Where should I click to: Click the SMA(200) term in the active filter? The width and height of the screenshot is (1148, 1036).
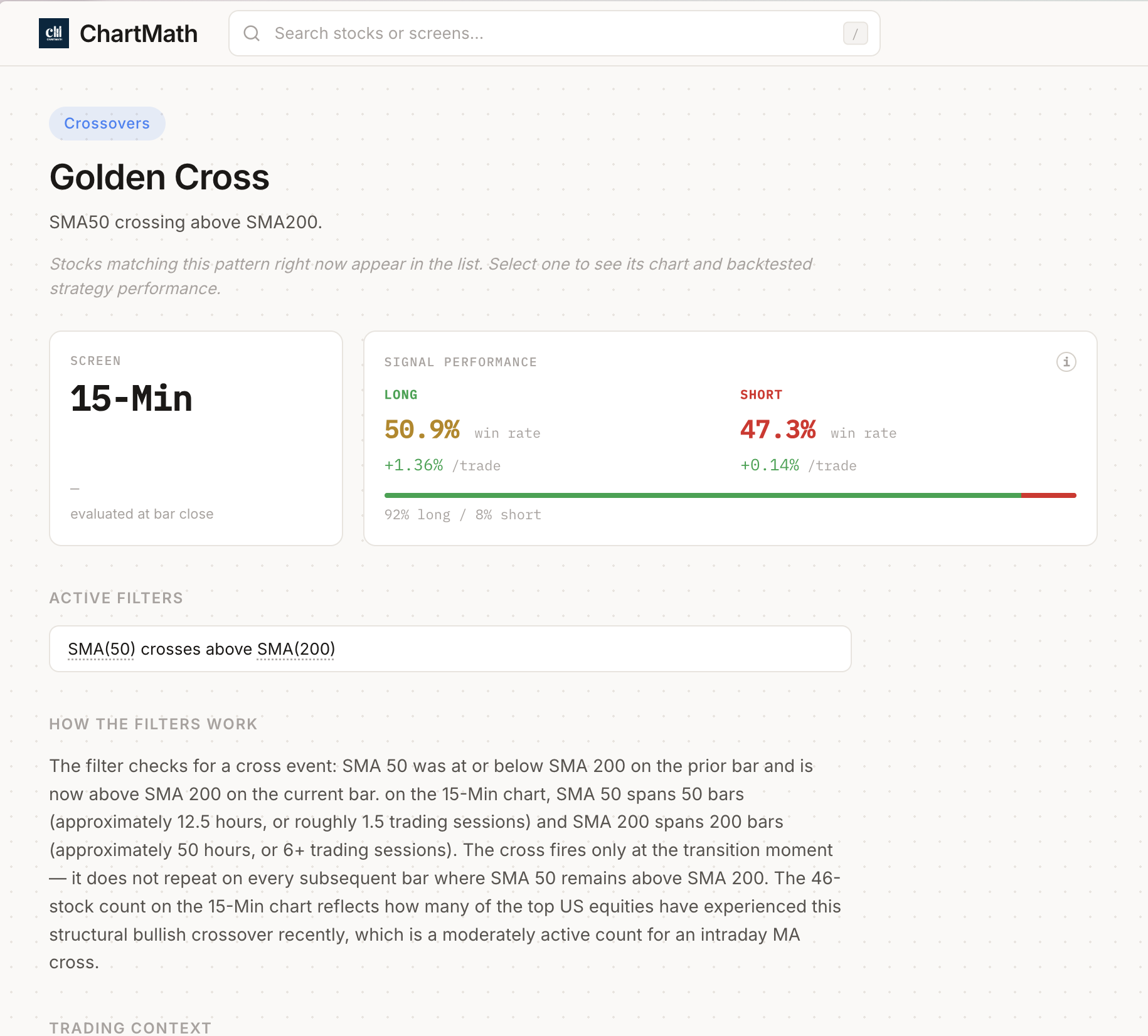coord(296,648)
